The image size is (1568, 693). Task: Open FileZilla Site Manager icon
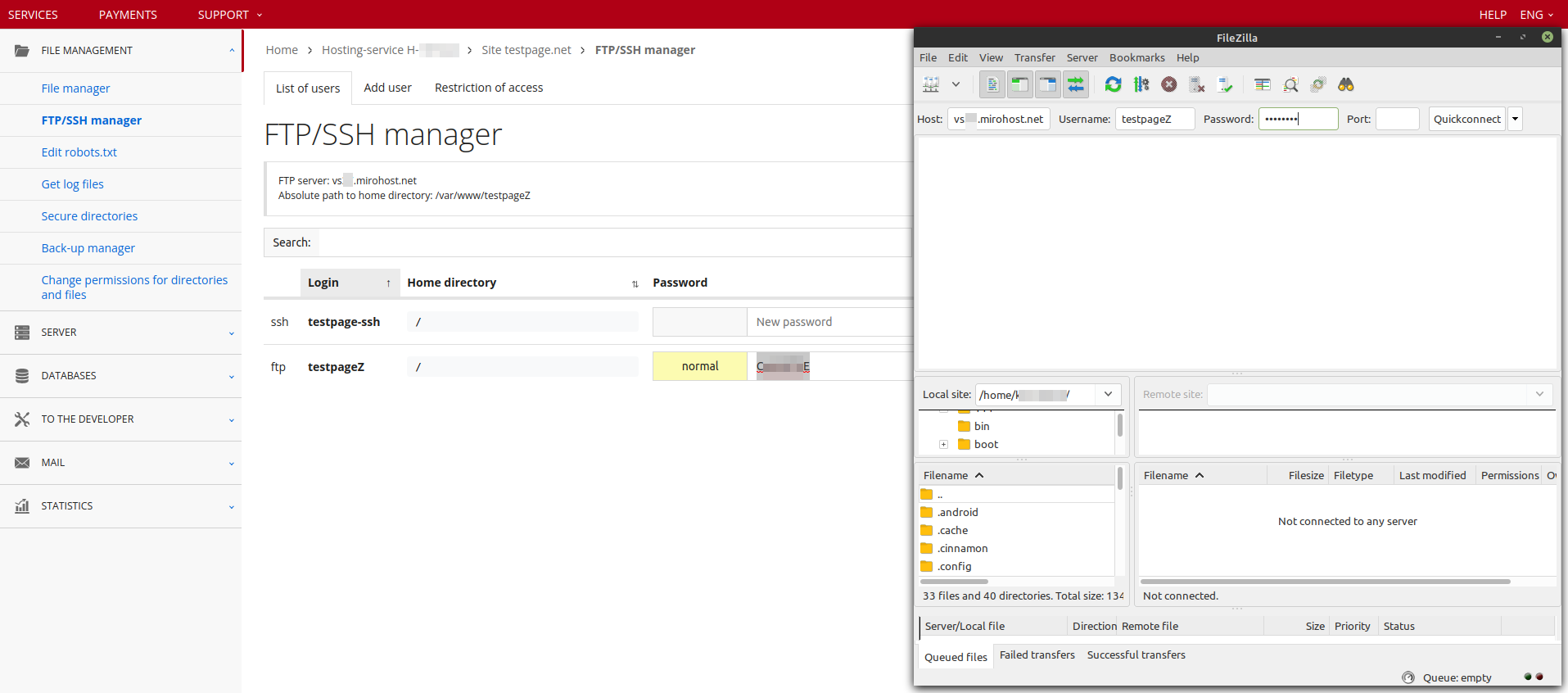(931, 84)
